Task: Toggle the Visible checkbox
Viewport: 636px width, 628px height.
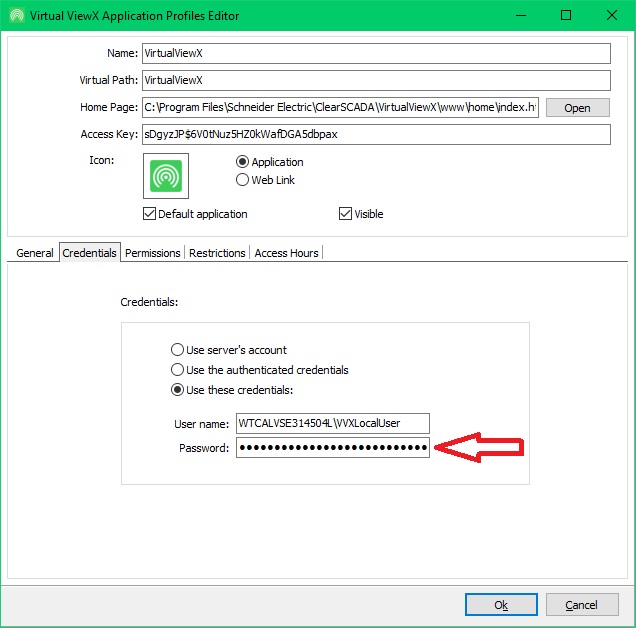Action: tap(345, 213)
